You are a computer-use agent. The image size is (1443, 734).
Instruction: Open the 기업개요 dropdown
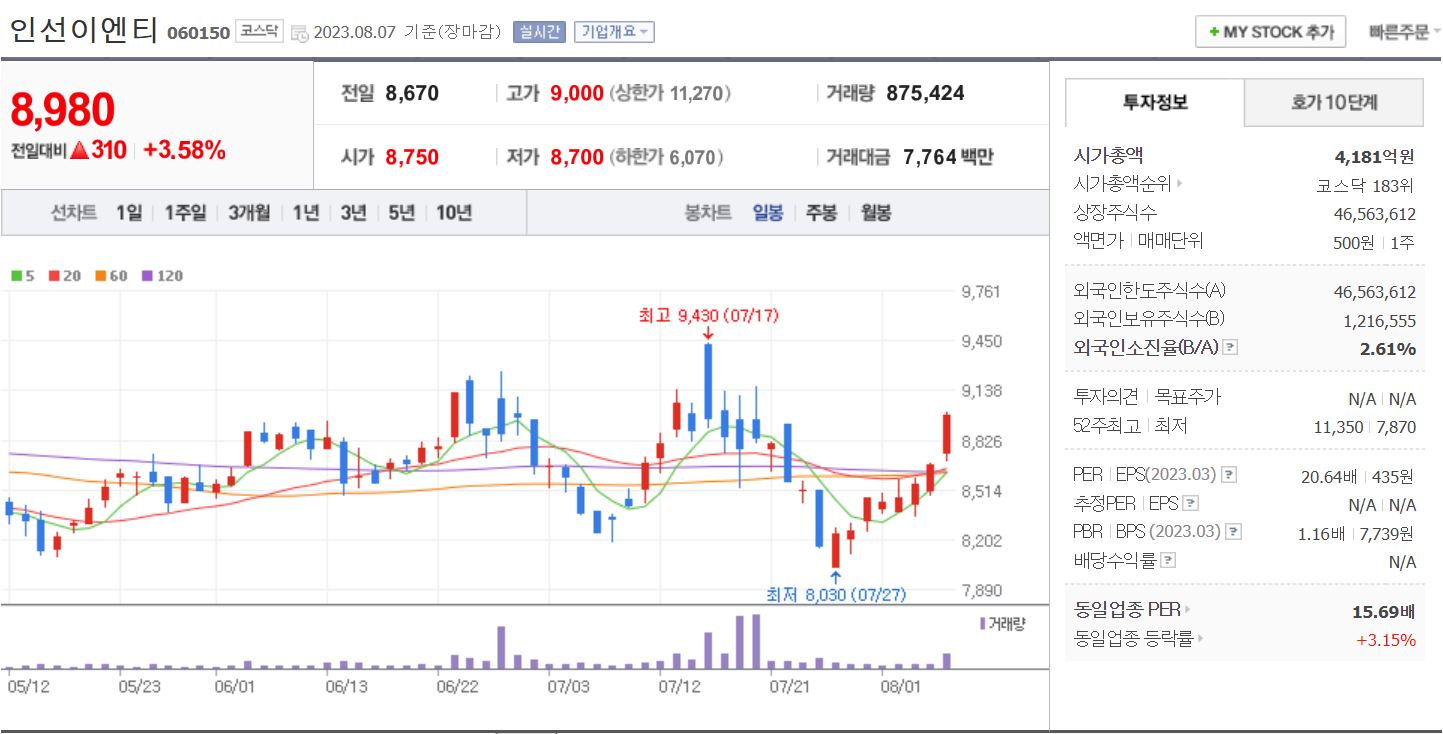pyautogui.click(x=614, y=32)
